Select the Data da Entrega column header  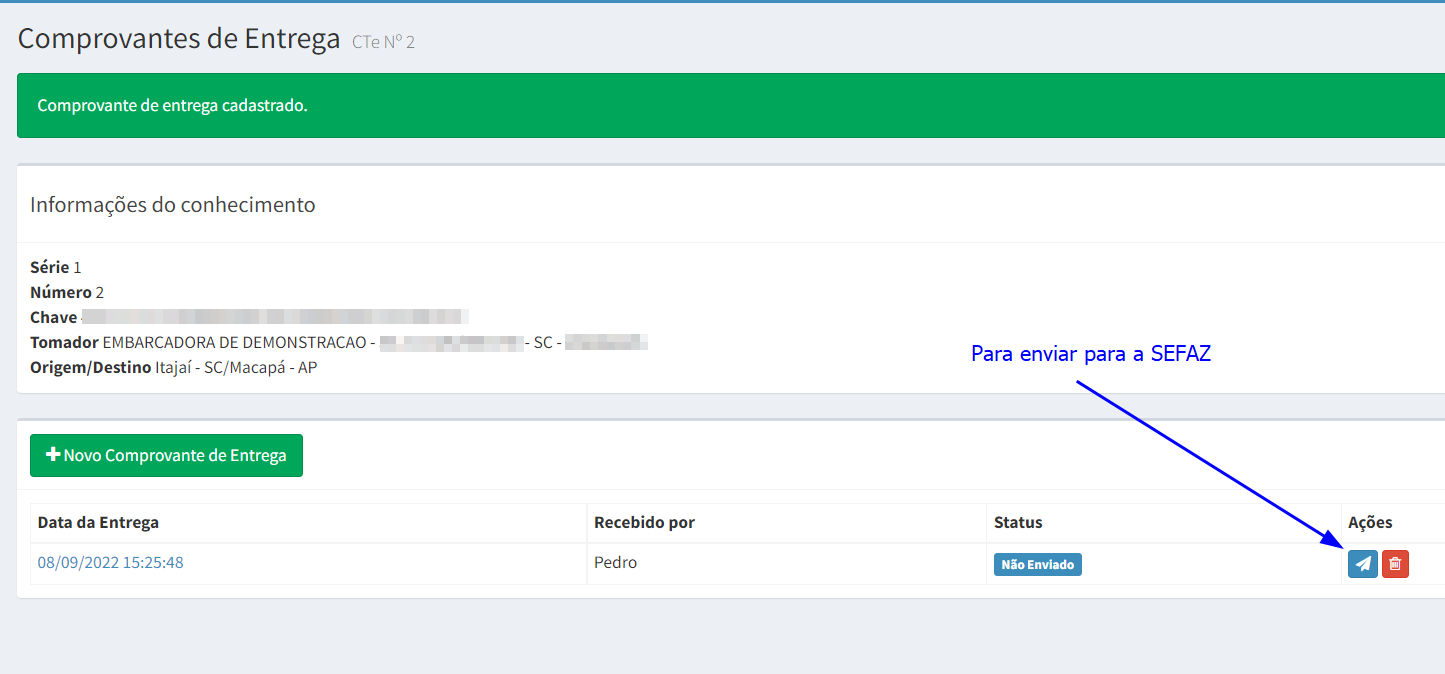(x=98, y=522)
